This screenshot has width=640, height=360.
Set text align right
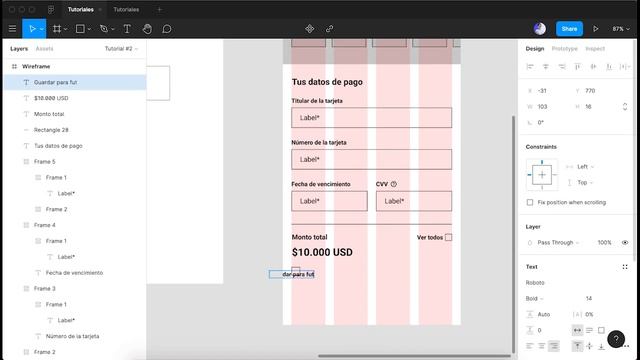point(554,346)
